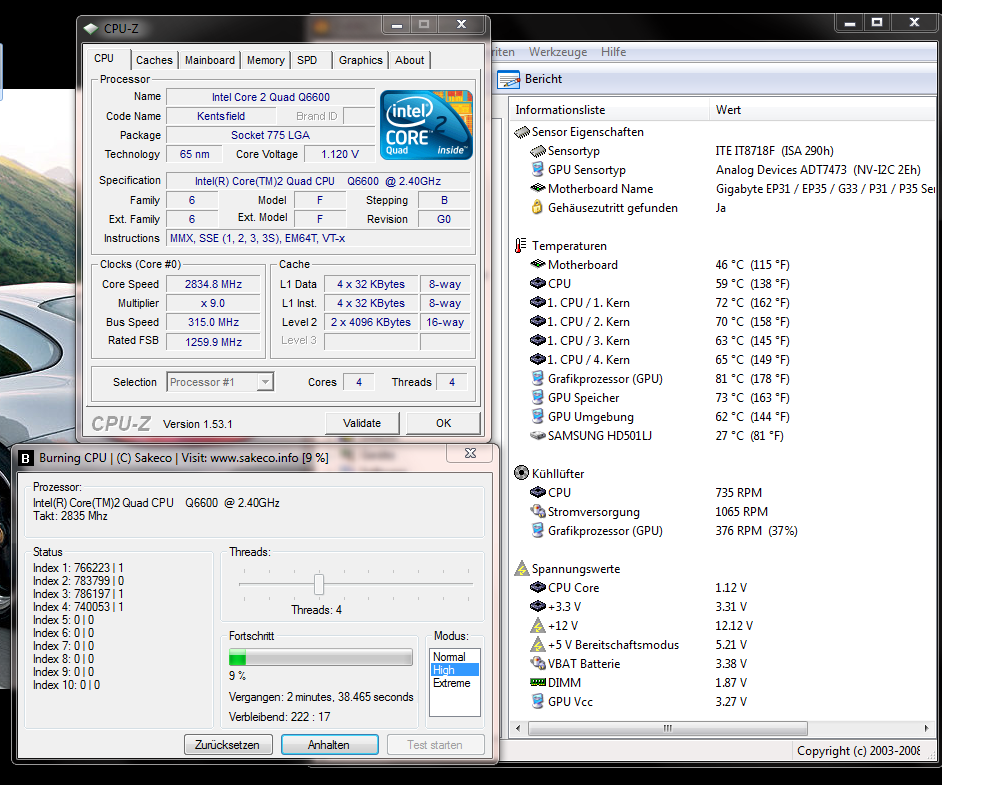Select Extreme in the Modus list

click(x=452, y=683)
